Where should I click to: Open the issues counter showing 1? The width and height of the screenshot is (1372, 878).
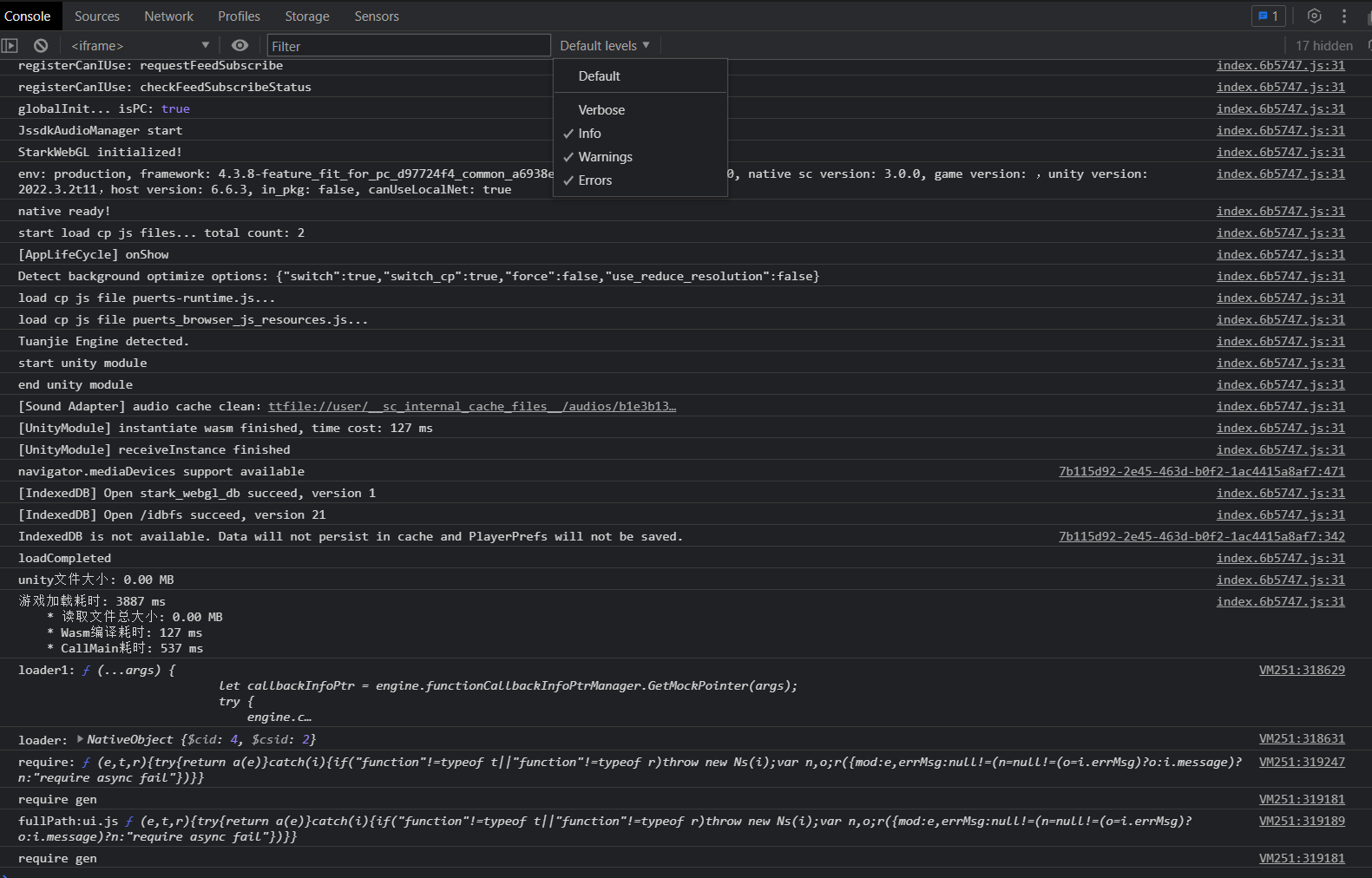(1268, 16)
